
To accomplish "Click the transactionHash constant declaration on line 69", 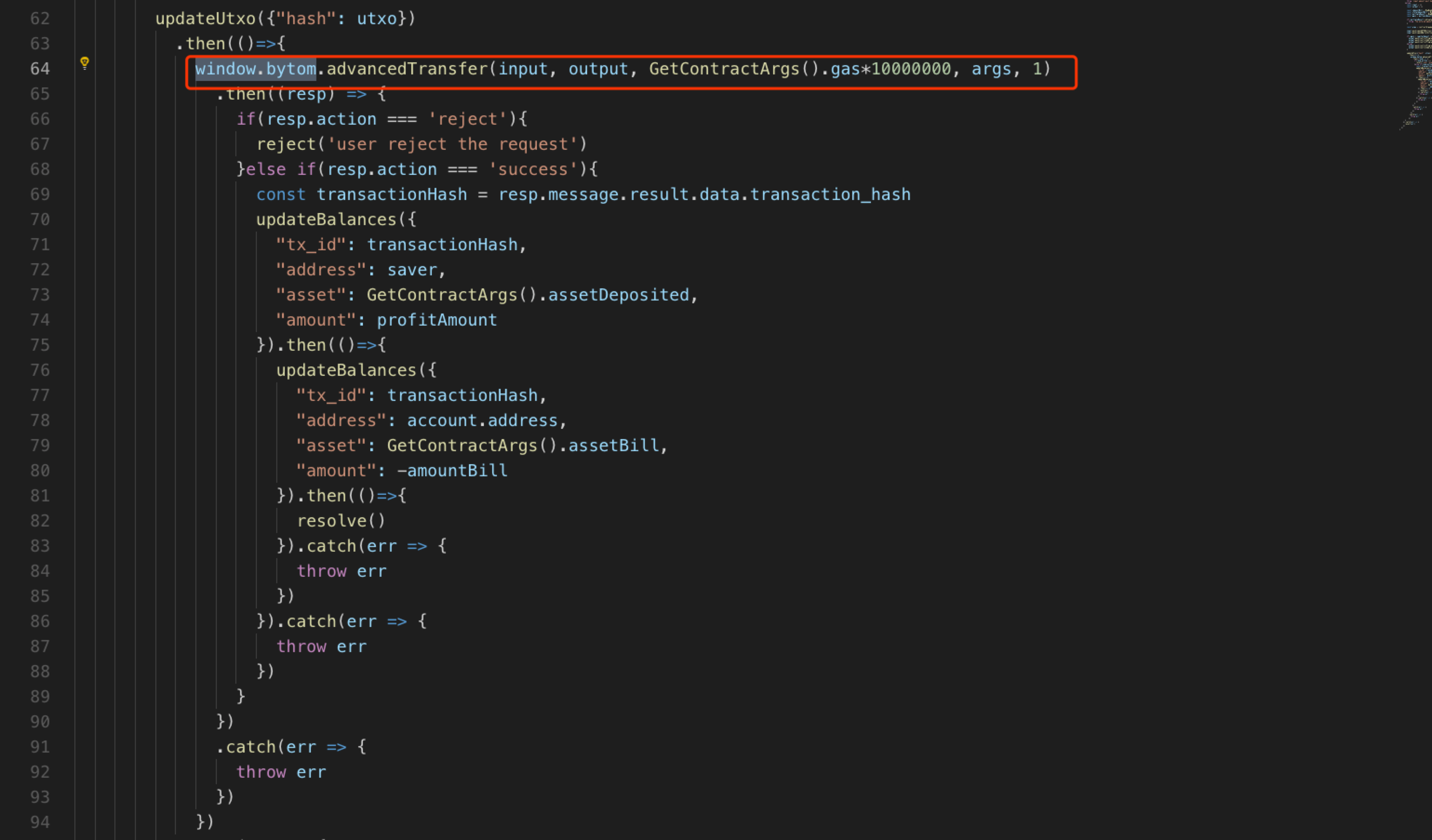I will [x=392, y=194].
